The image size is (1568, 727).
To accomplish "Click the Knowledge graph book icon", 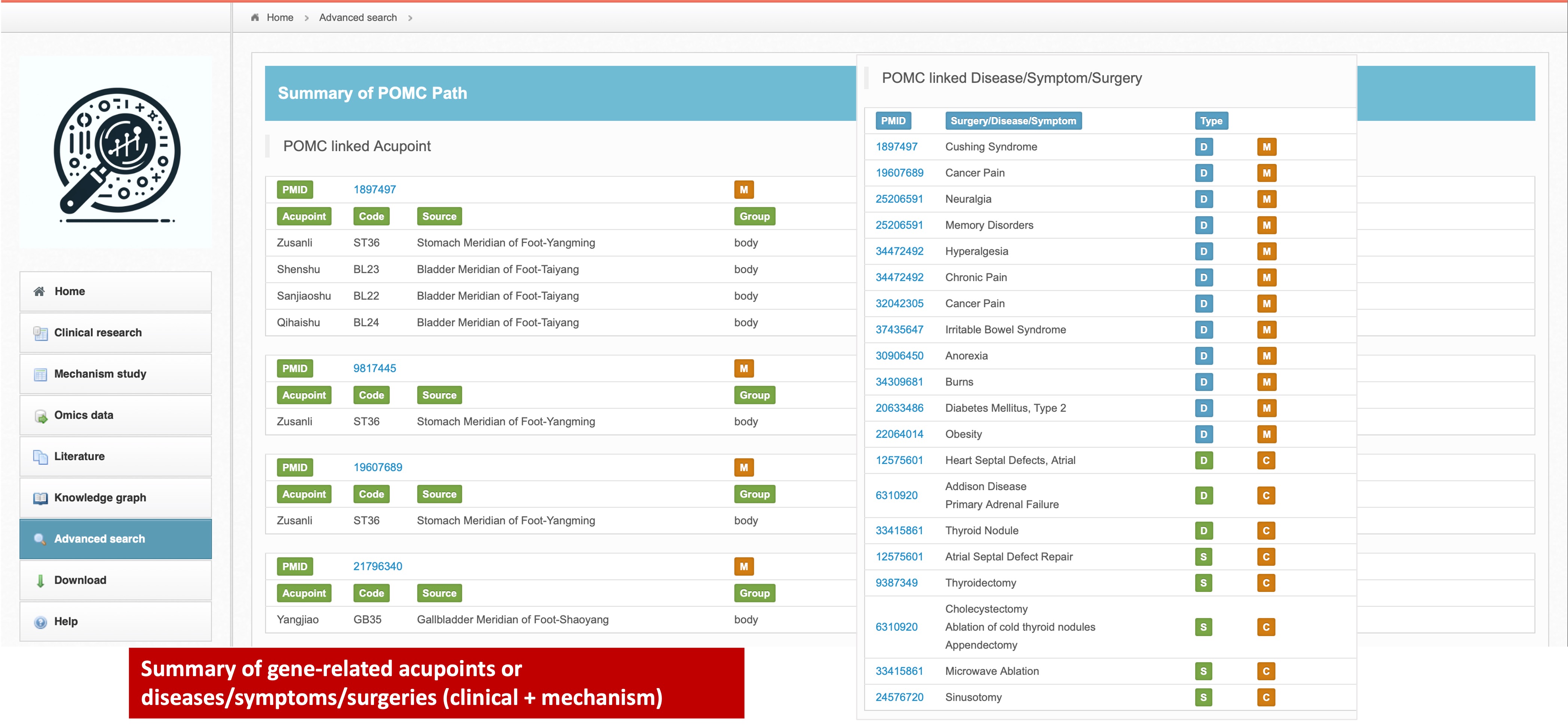I will pyautogui.click(x=40, y=498).
